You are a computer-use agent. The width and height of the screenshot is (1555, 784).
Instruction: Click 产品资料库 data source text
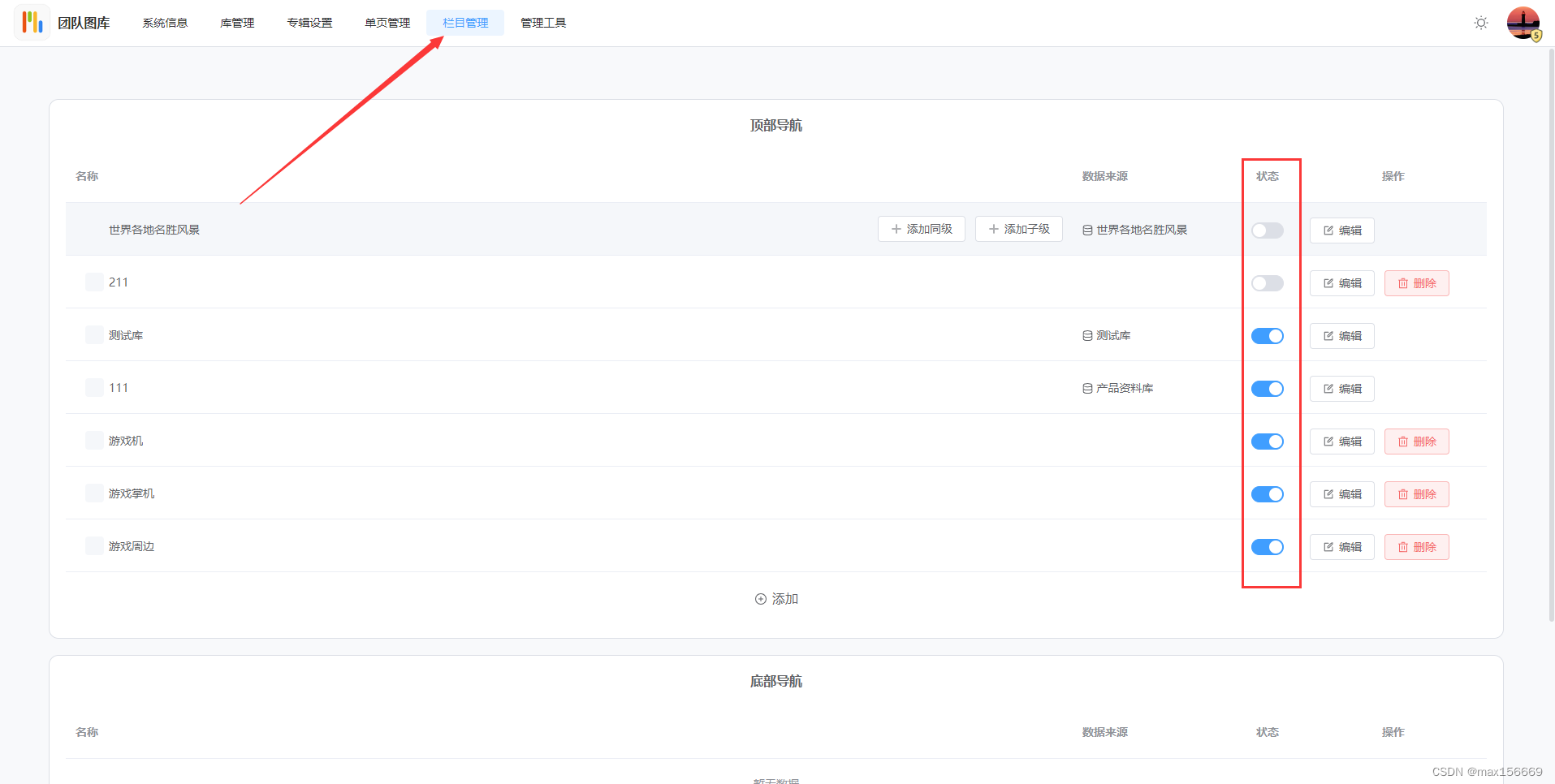(x=1125, y=389)
